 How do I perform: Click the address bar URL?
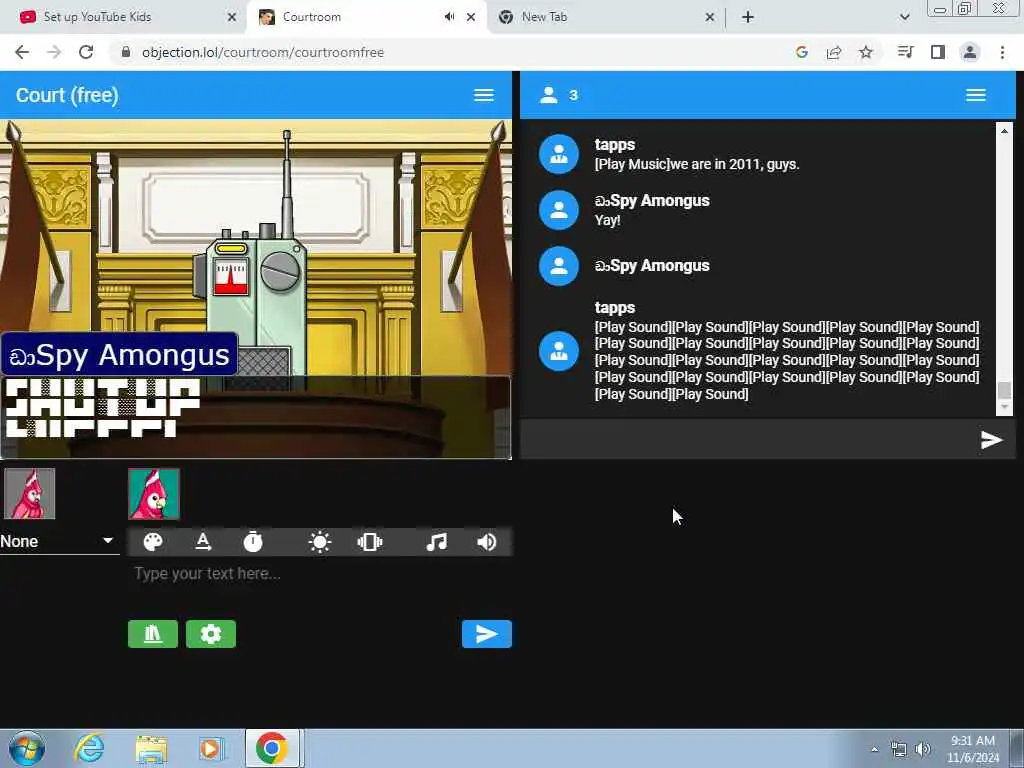click(x=263, y=52)
